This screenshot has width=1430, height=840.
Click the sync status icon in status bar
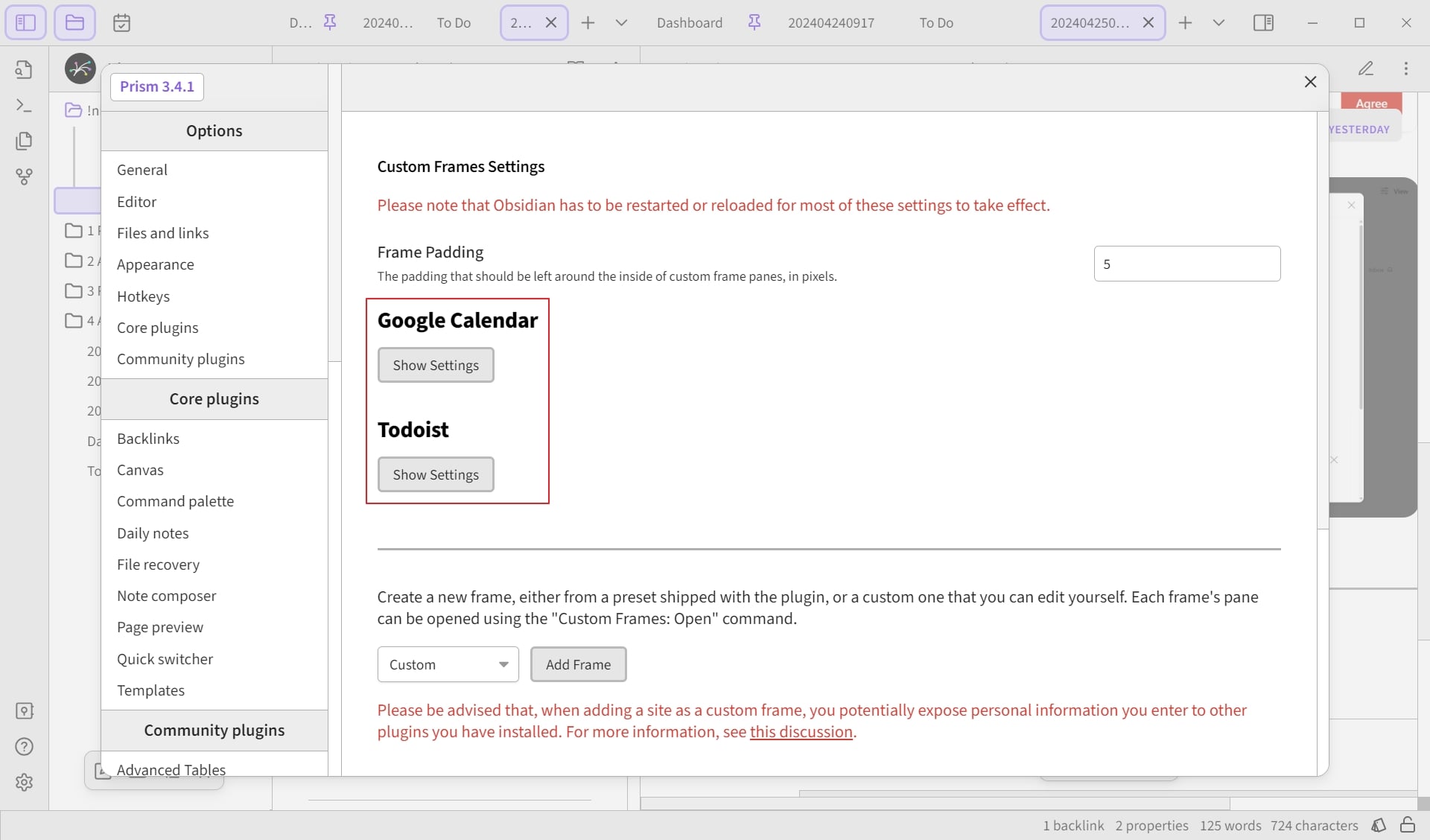[1379, 825]
